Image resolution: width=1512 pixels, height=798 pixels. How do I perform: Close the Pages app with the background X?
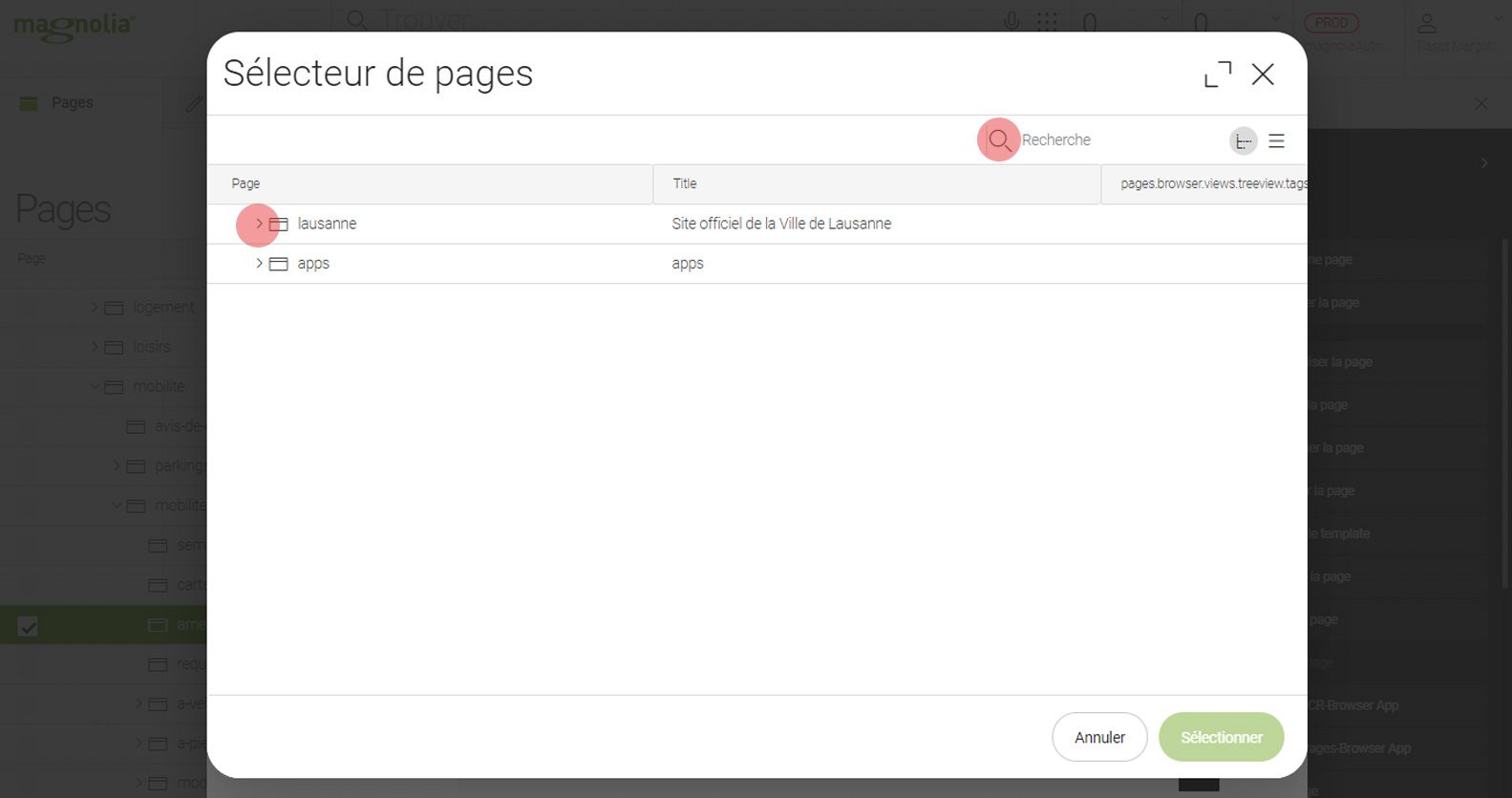click(1481, 103)
